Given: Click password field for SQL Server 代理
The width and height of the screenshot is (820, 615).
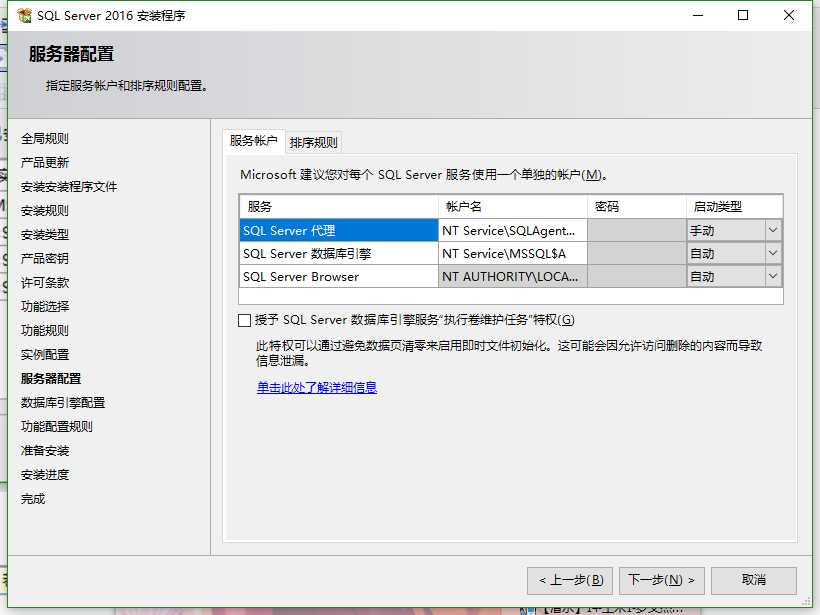Looking at the screenshot, I should [636, 230].
